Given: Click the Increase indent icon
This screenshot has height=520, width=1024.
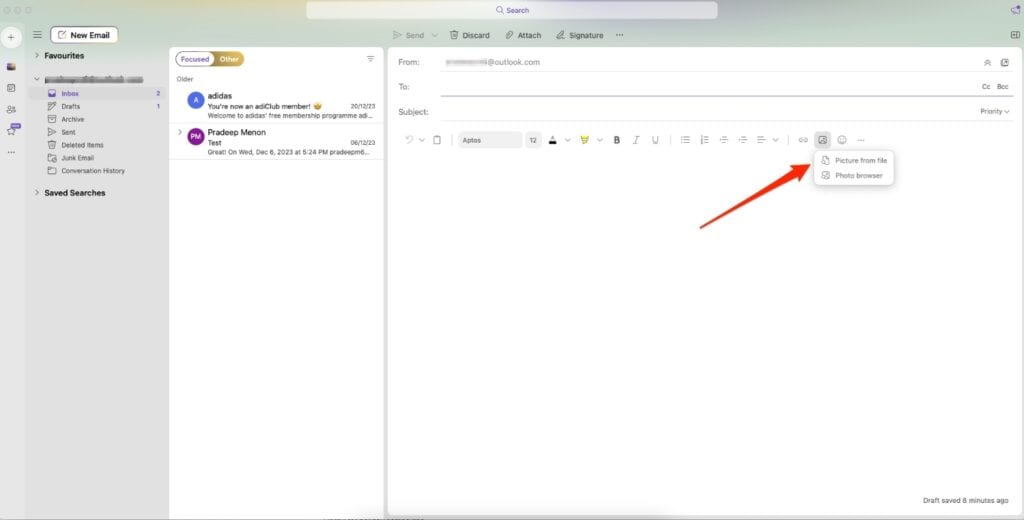Looking at the screenshot, I should coord(743,140).
